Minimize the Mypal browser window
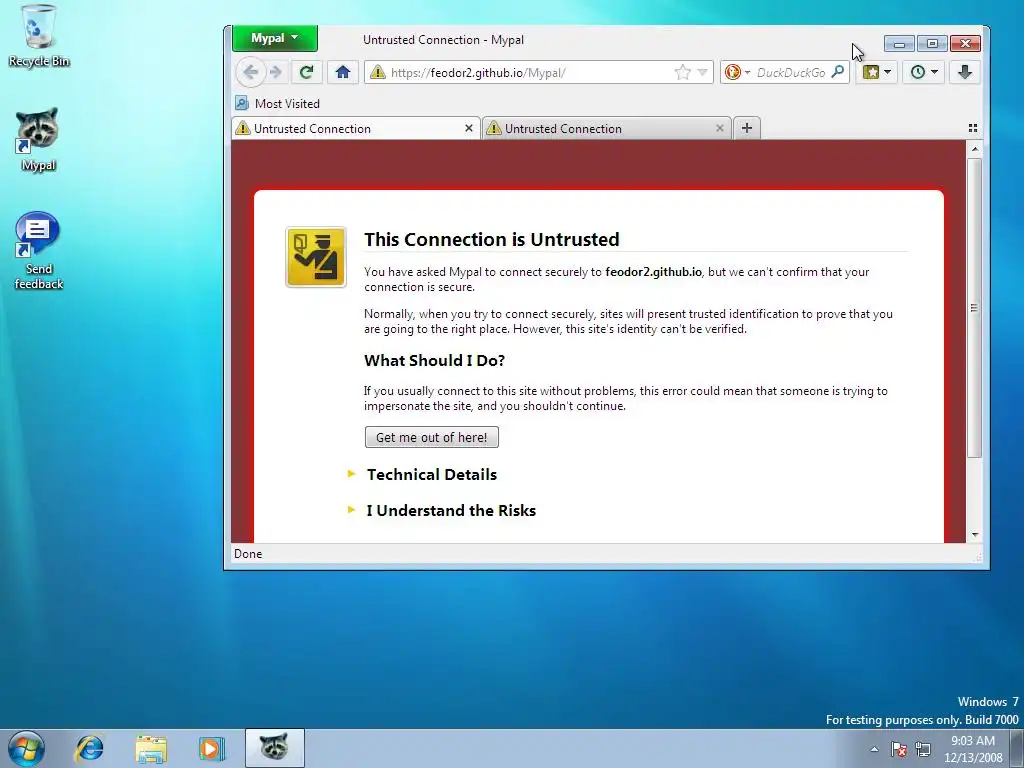This screenshot has height=768, width=1024. (x=899, y=44)
